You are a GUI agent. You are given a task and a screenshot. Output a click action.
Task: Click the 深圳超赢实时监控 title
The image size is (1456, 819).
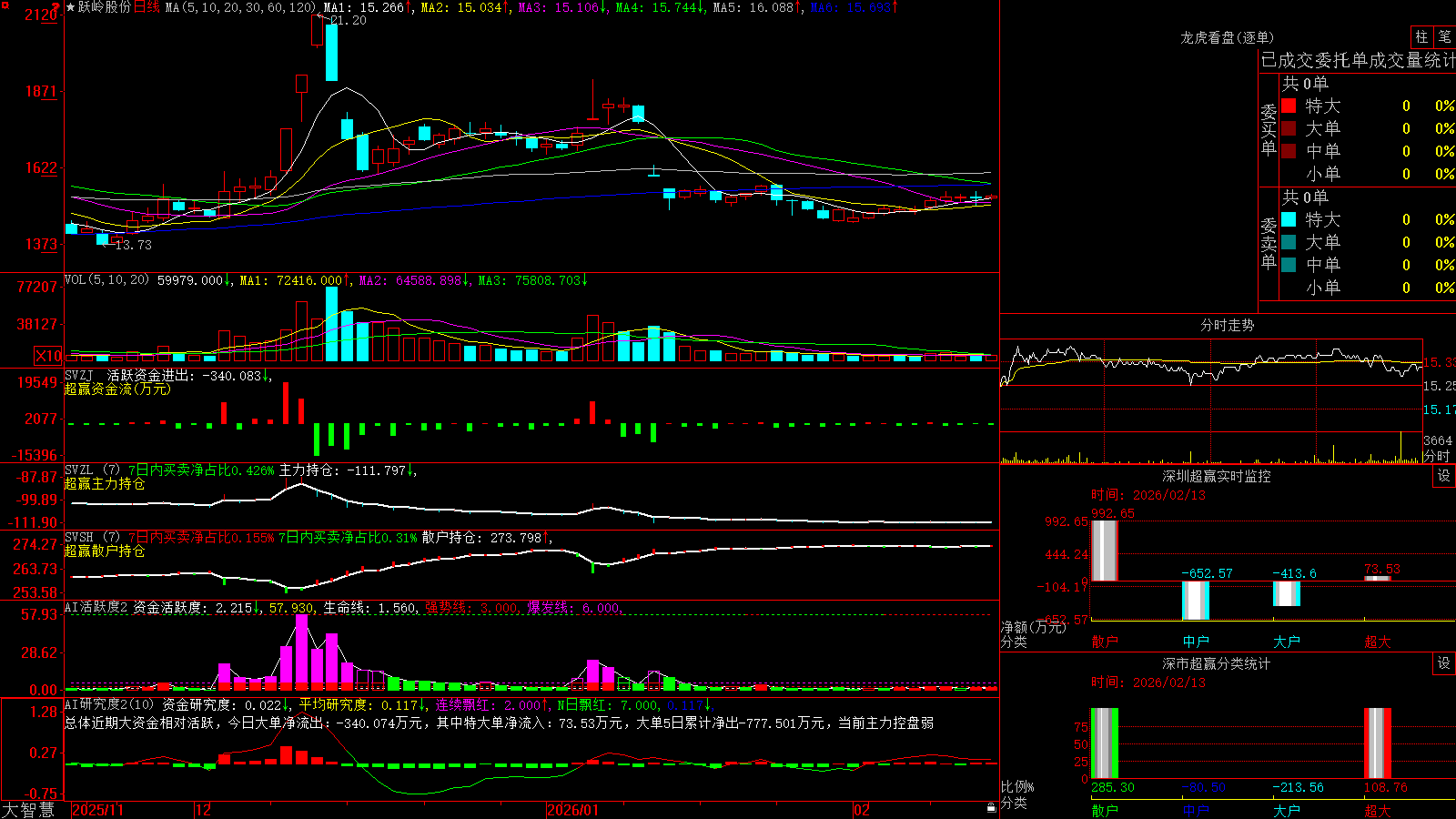[x=1216, y=476]
